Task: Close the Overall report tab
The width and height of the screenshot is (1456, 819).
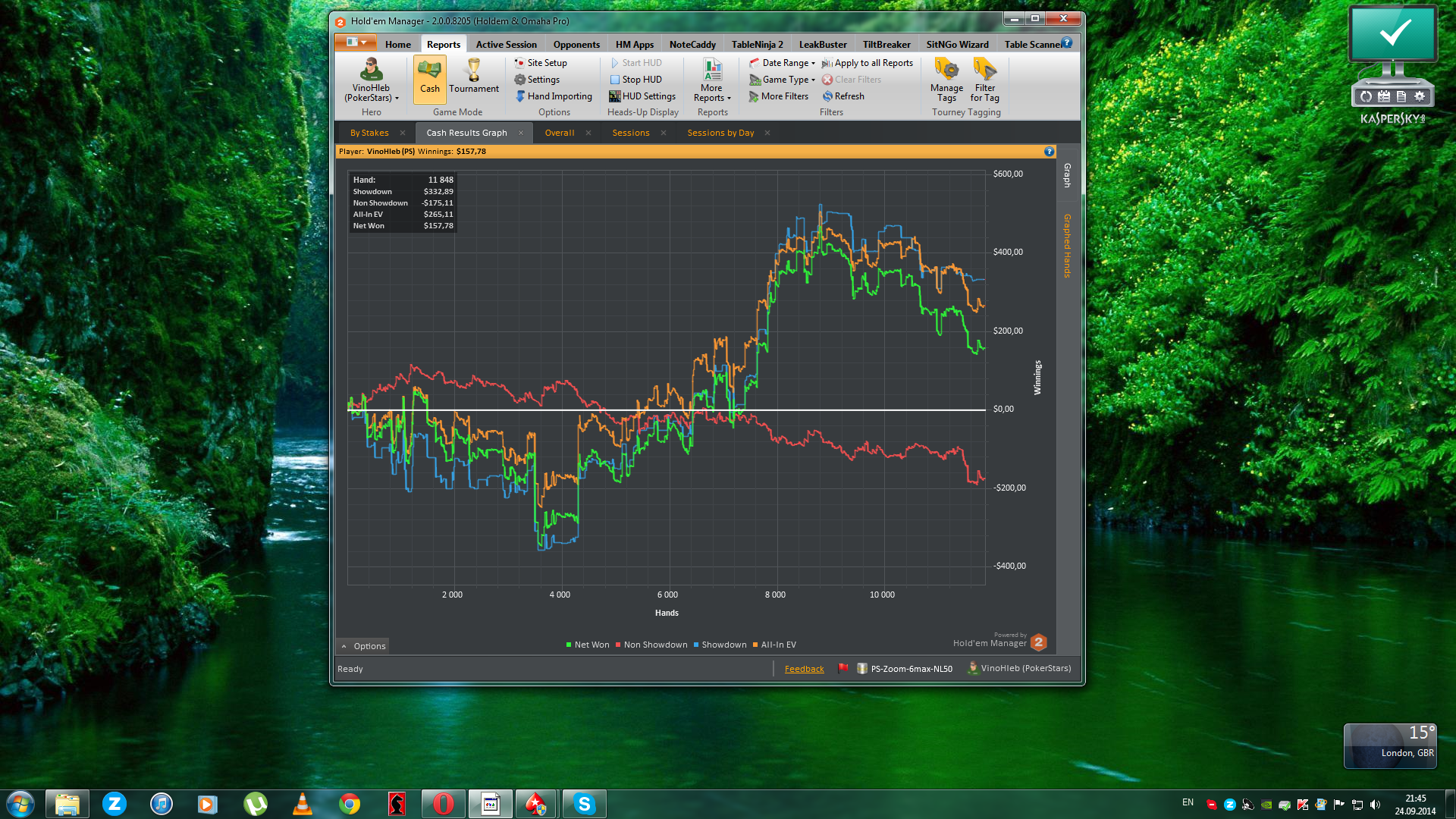Action: [x=588, y=133]
